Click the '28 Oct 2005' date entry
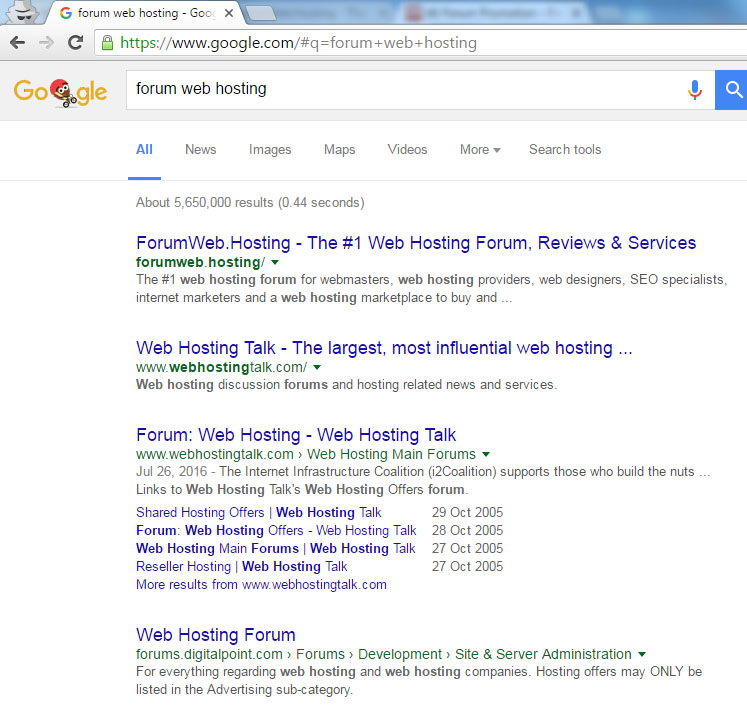The width and height of the screenshot is (747, 720). [467, 530]
